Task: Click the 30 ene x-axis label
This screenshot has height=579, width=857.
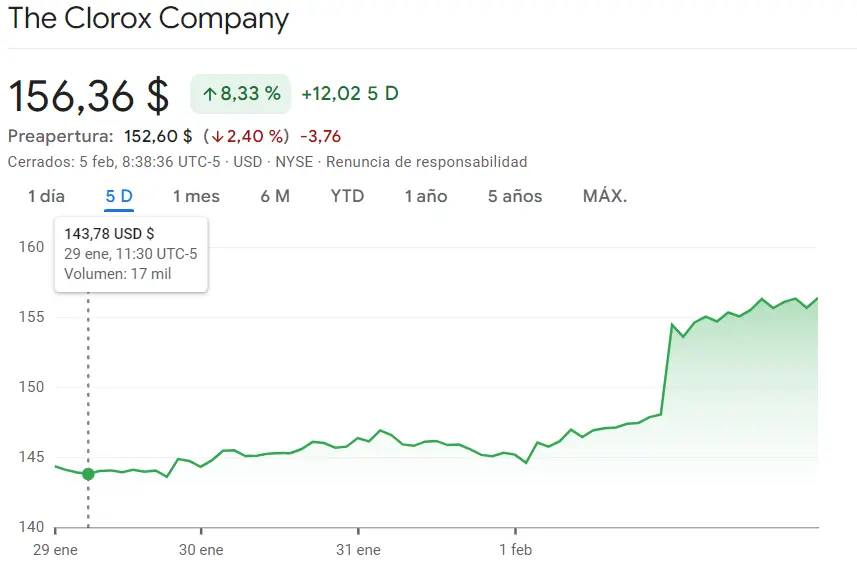Action: (x=201, y=550)
